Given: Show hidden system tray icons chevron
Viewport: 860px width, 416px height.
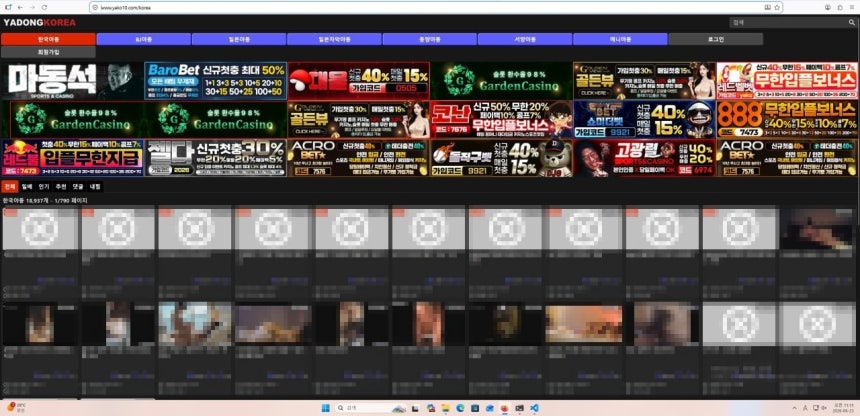Looking at the screenshot, I should (795, 408).
